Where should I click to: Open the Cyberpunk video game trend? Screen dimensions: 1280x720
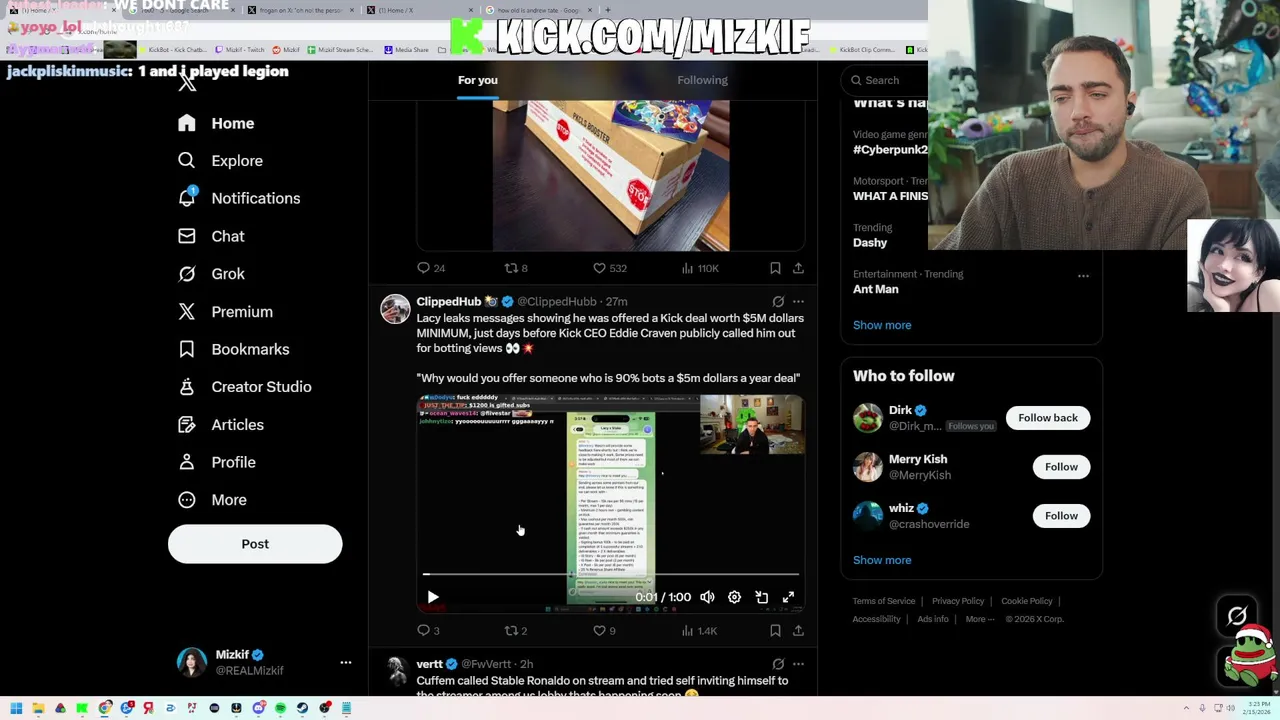[890, 149]
